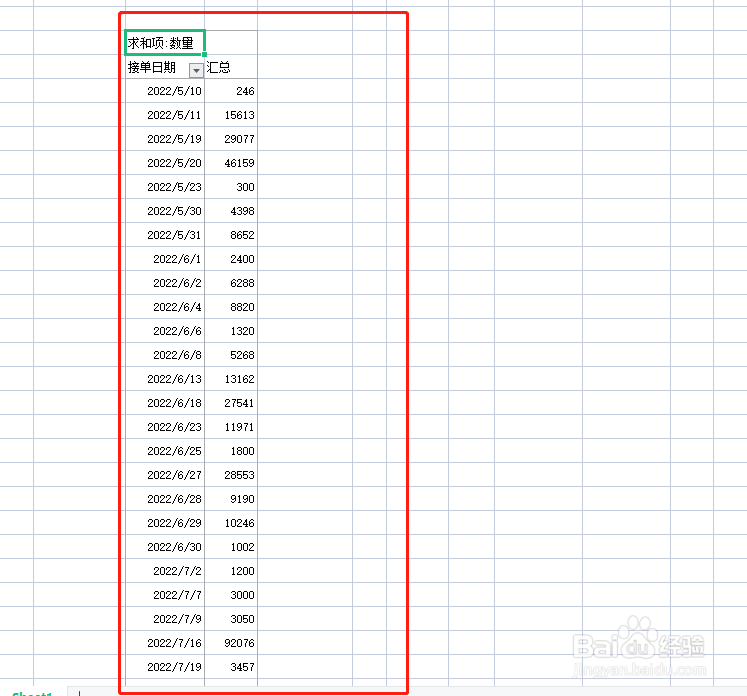Open the 接单日期 filter dropdown arrow
The image size is (747, 696).
tap(196, 70)
